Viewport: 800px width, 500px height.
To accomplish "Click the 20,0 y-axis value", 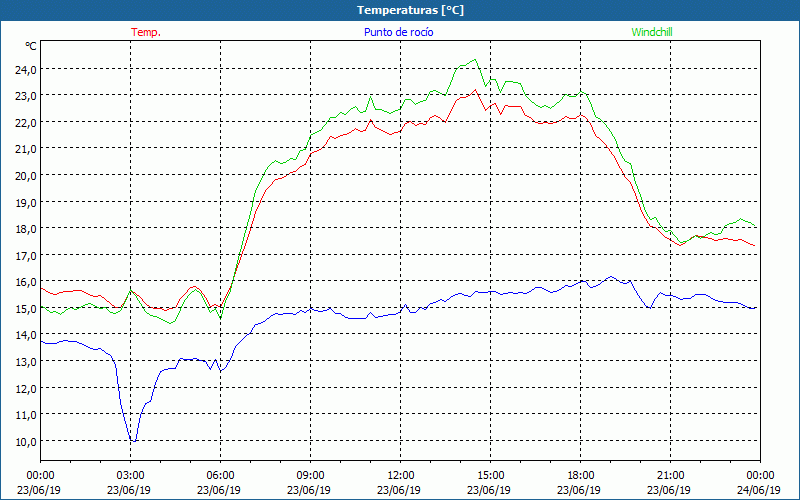I will click(25, 176).
